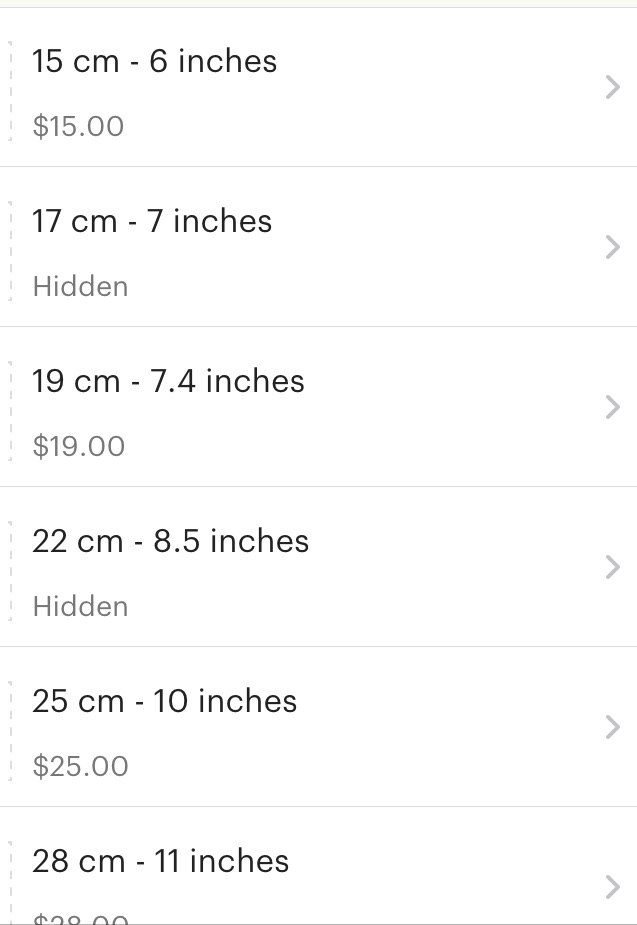Viewport: 637px width, 925px height.
Task: Click drag handle beside 22 cm row
Action: pos(10,570)
